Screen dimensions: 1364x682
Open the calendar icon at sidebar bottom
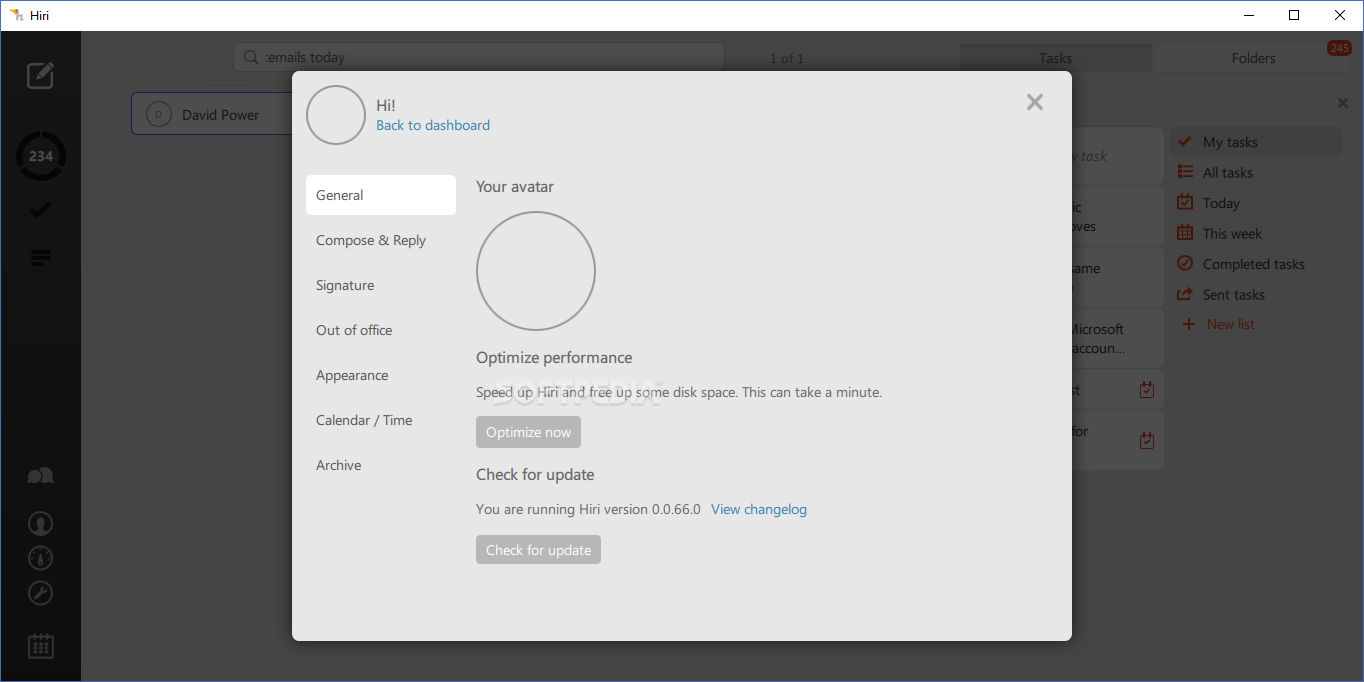[x=40, y=646]
